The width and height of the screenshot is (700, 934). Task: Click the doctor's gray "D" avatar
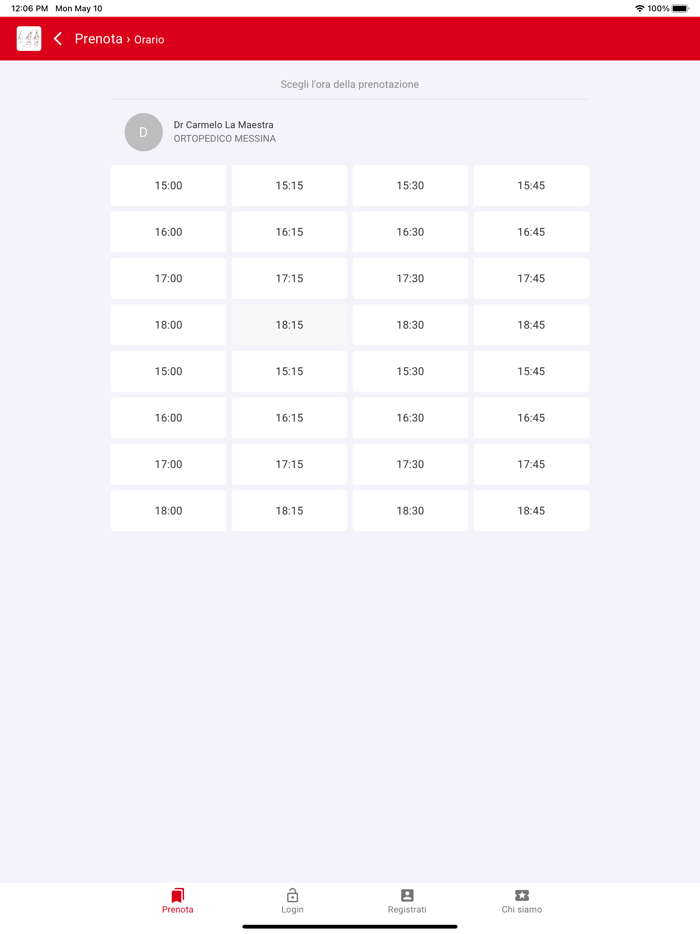pyautogui.click(x=144, y=132)
